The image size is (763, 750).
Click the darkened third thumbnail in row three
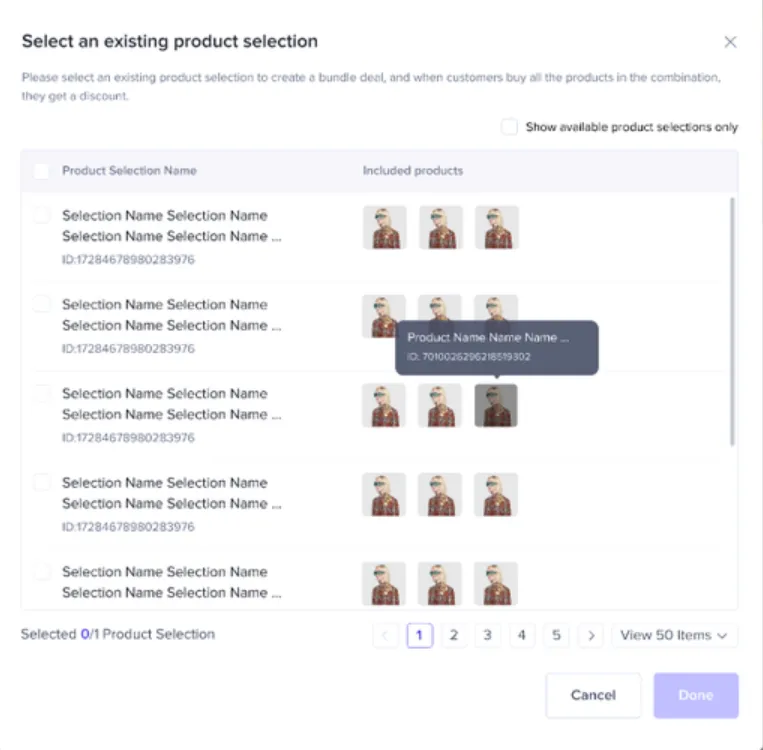496,405
